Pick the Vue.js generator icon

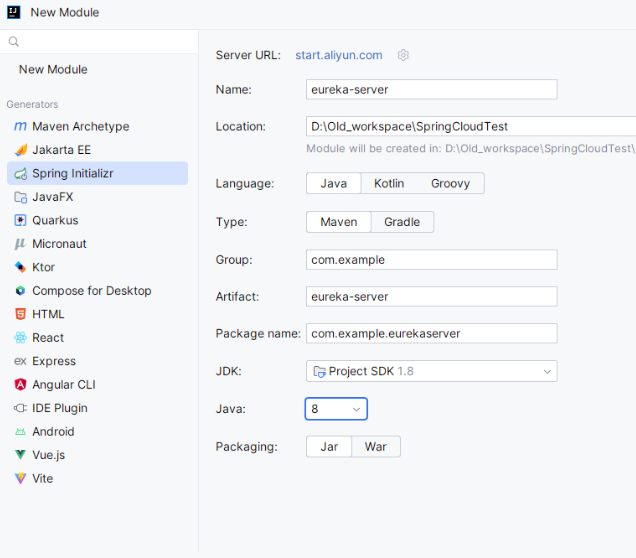tap(20, 455)
